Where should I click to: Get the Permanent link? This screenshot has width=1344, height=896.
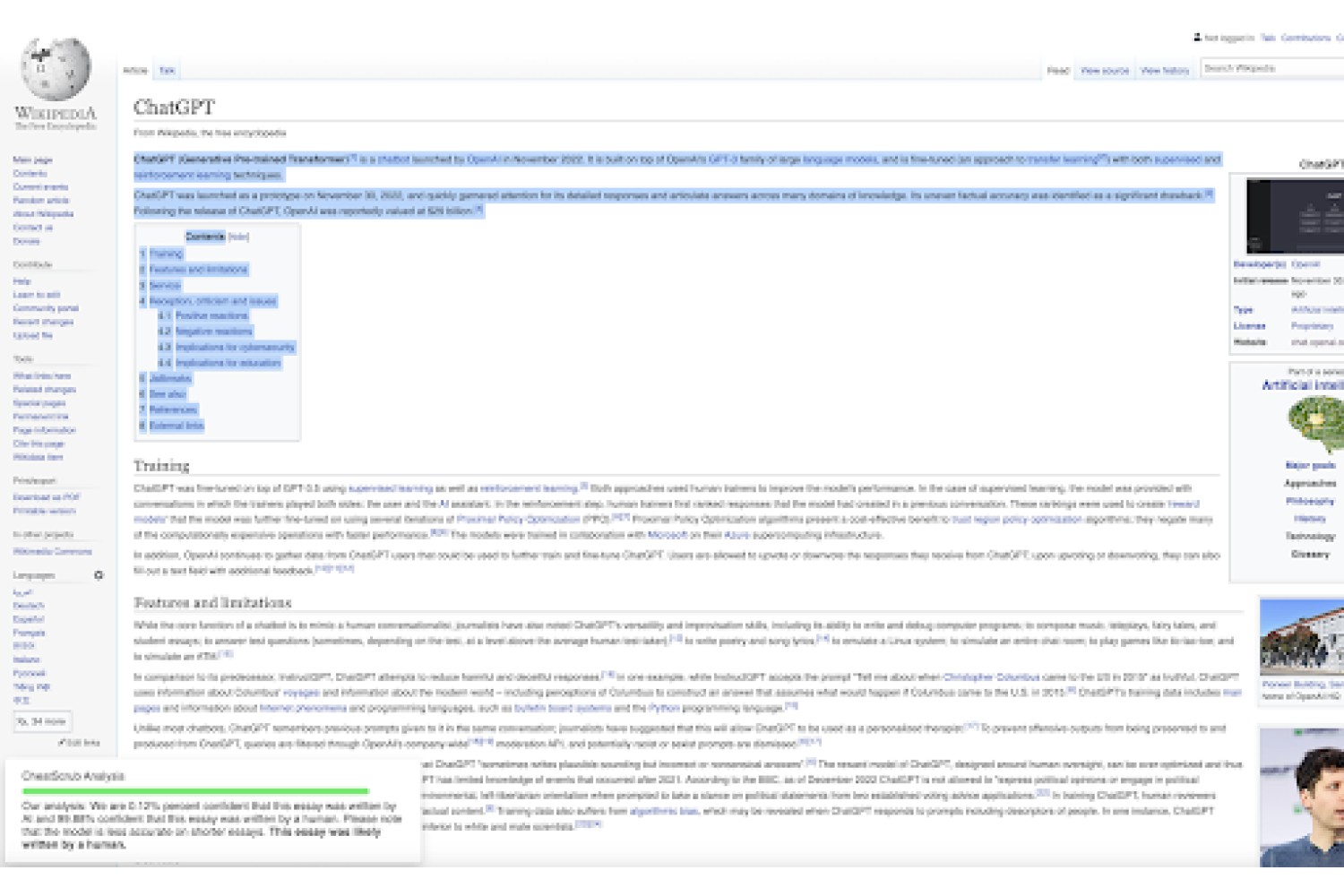coord(40,416)
